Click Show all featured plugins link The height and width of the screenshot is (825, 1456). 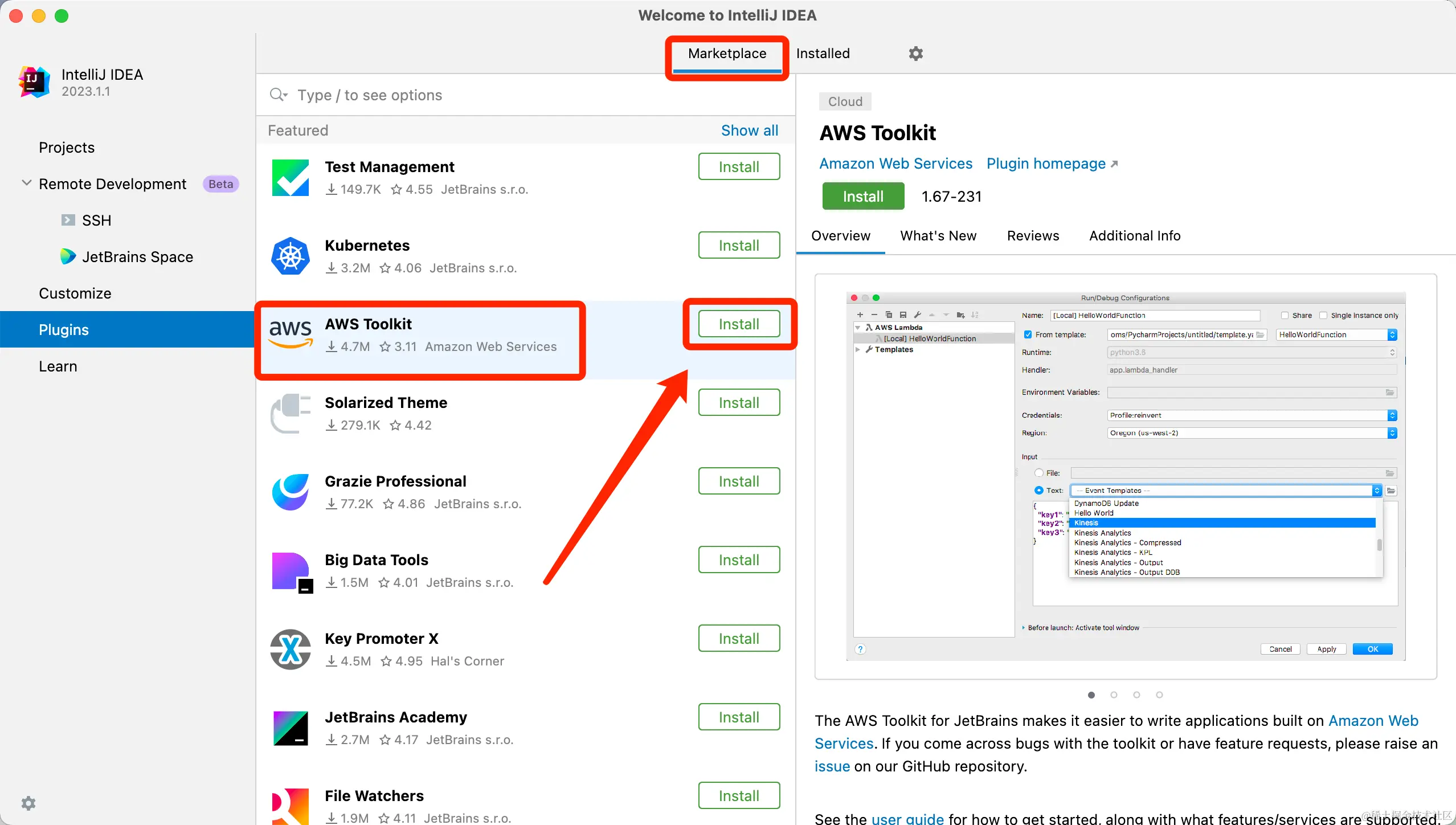(749, 130)
